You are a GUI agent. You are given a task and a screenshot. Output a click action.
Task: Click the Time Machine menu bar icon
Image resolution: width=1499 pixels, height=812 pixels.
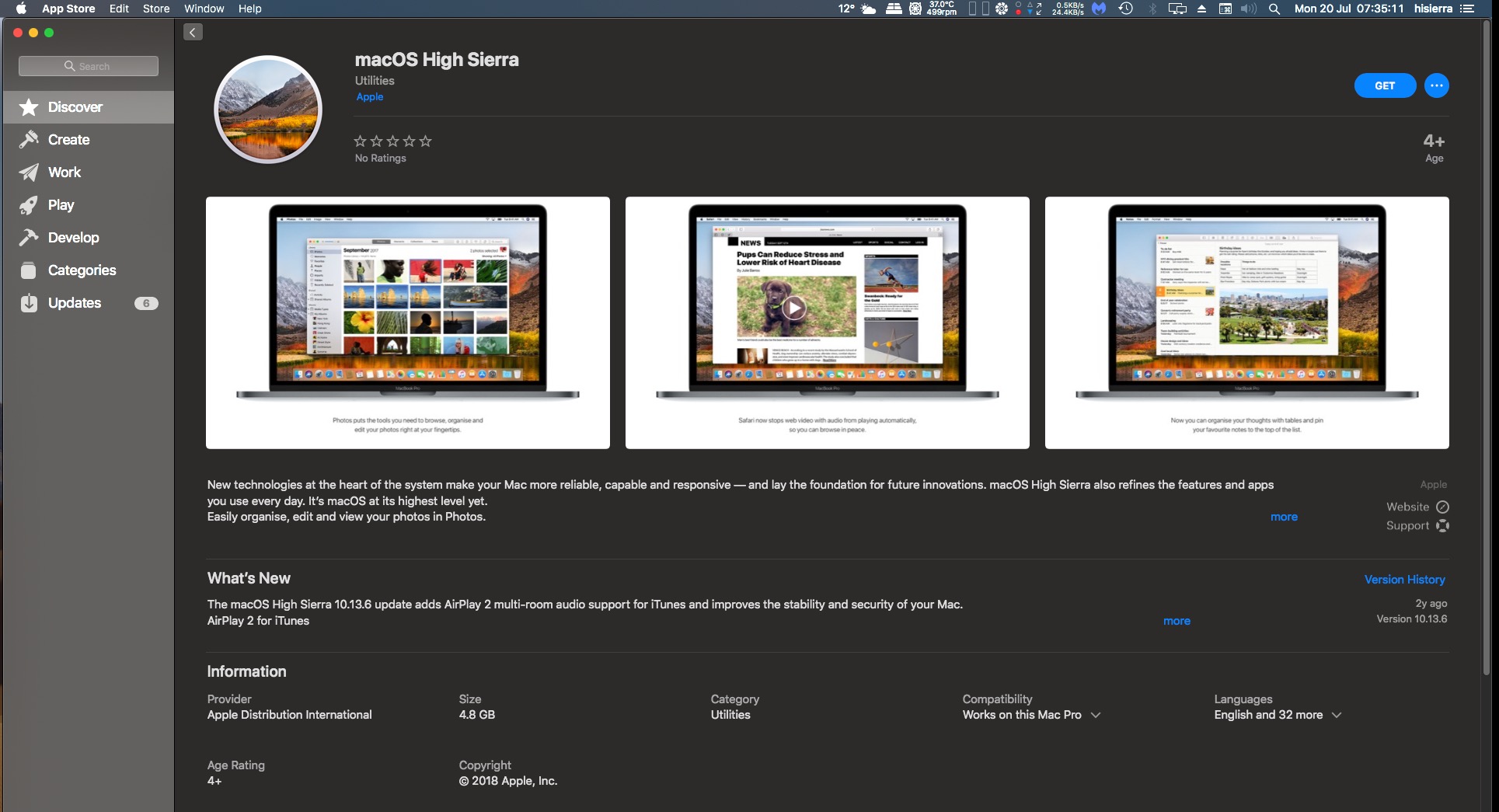(1125, 9)
